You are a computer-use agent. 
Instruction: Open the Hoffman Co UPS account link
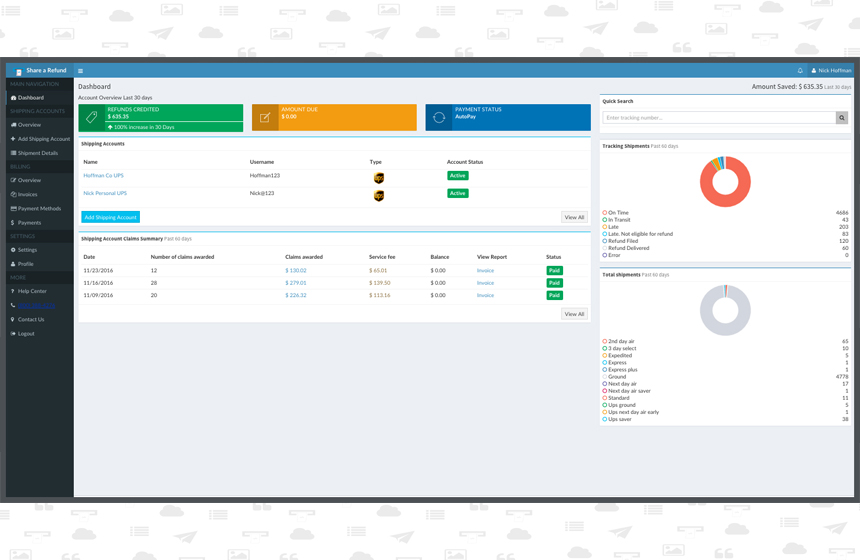click(x=104, y=176)
